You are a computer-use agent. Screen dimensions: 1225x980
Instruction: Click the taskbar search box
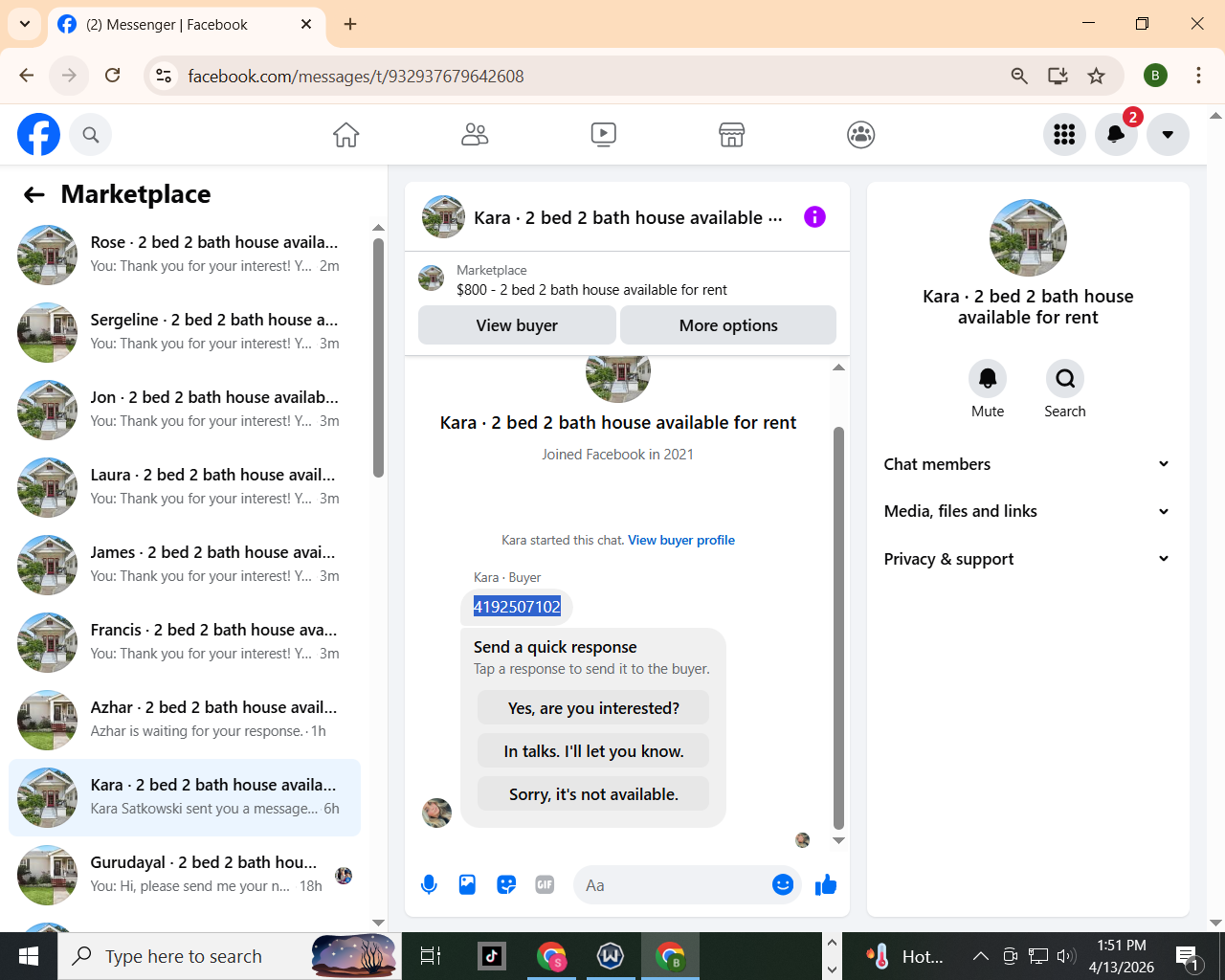point(230,956)
